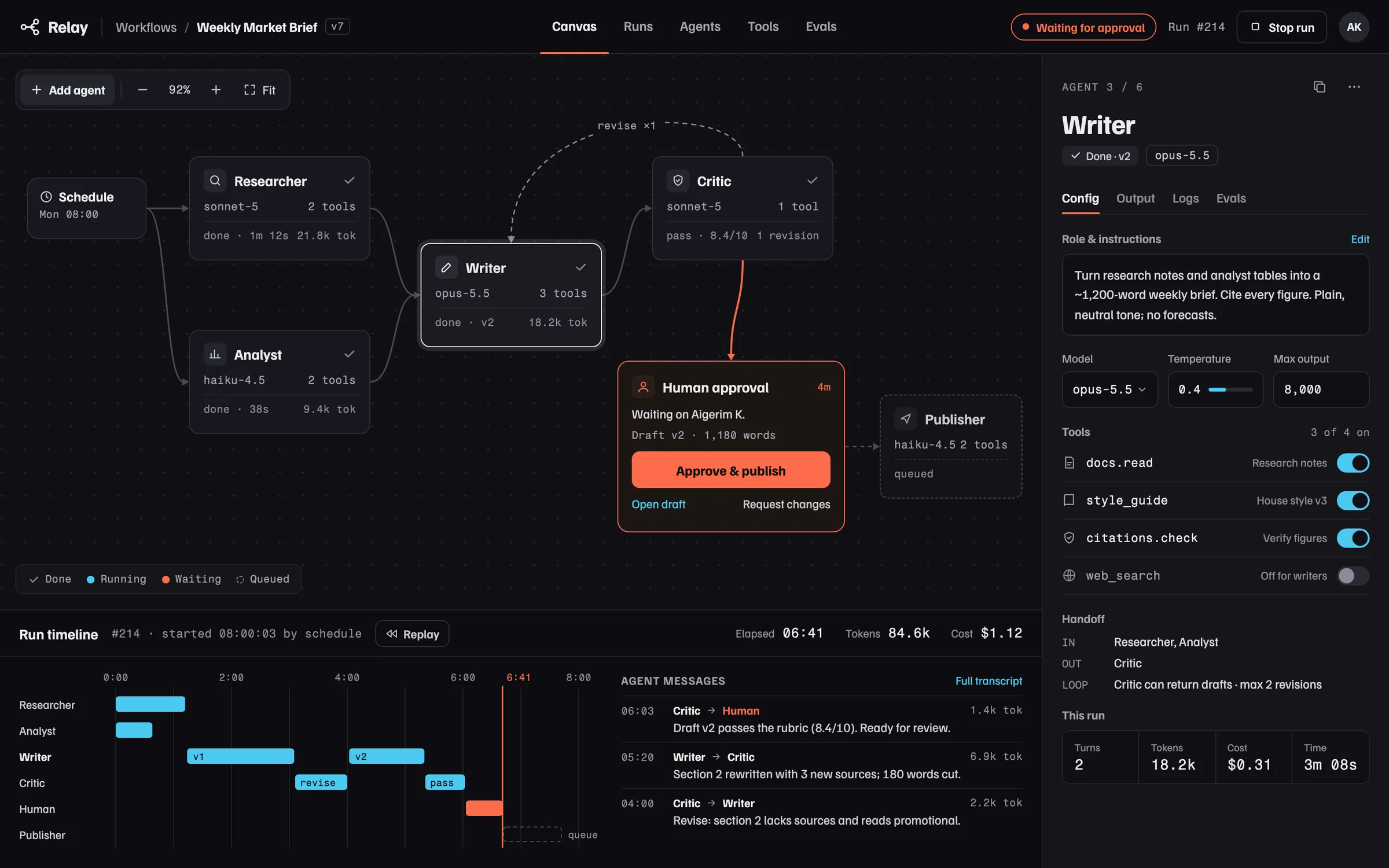Screen dimensions: 1389x868
Task: Click the style_guide book icon
Action: 1069,500
